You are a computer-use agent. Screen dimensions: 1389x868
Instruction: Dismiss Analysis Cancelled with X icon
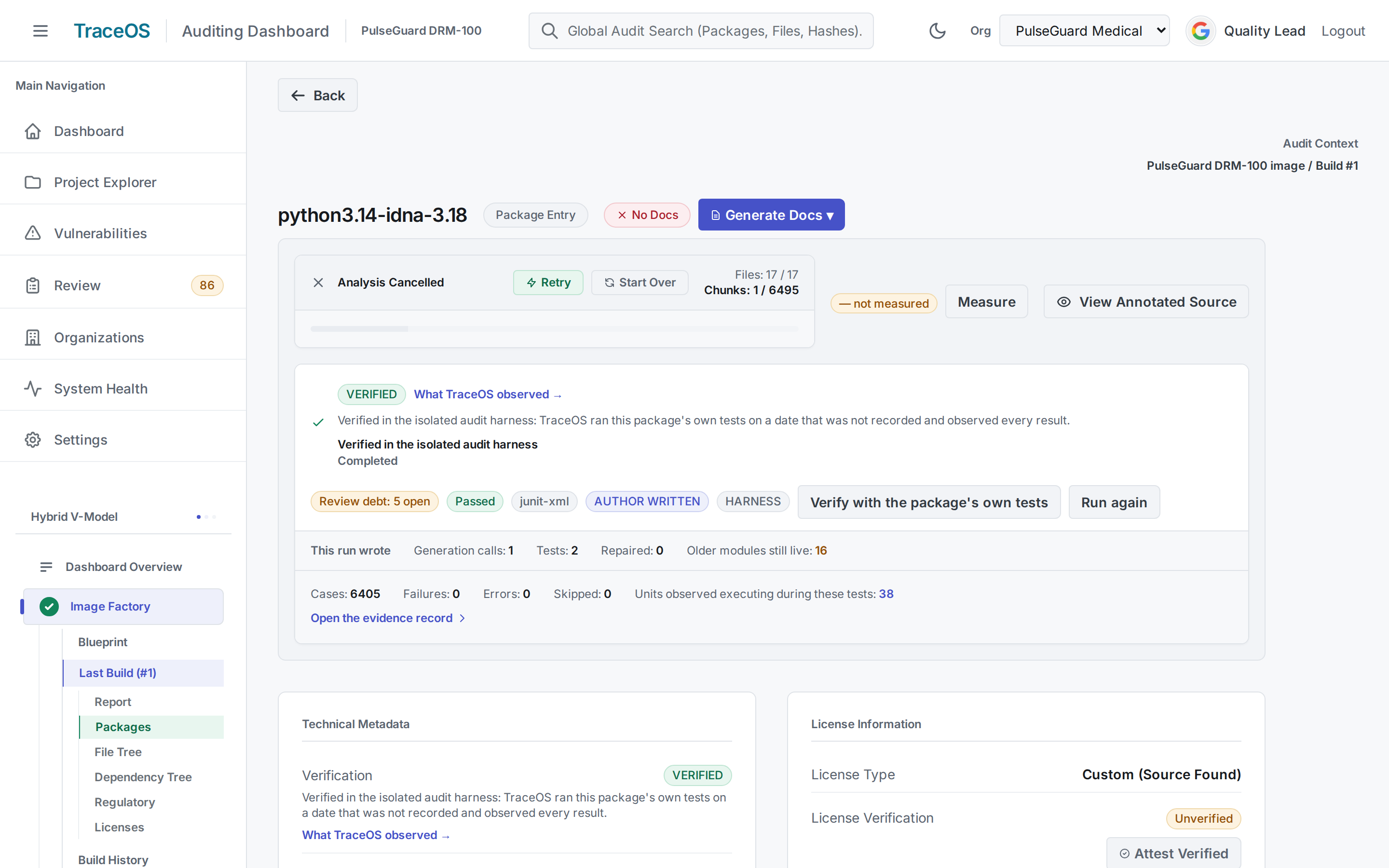(318, 283)
